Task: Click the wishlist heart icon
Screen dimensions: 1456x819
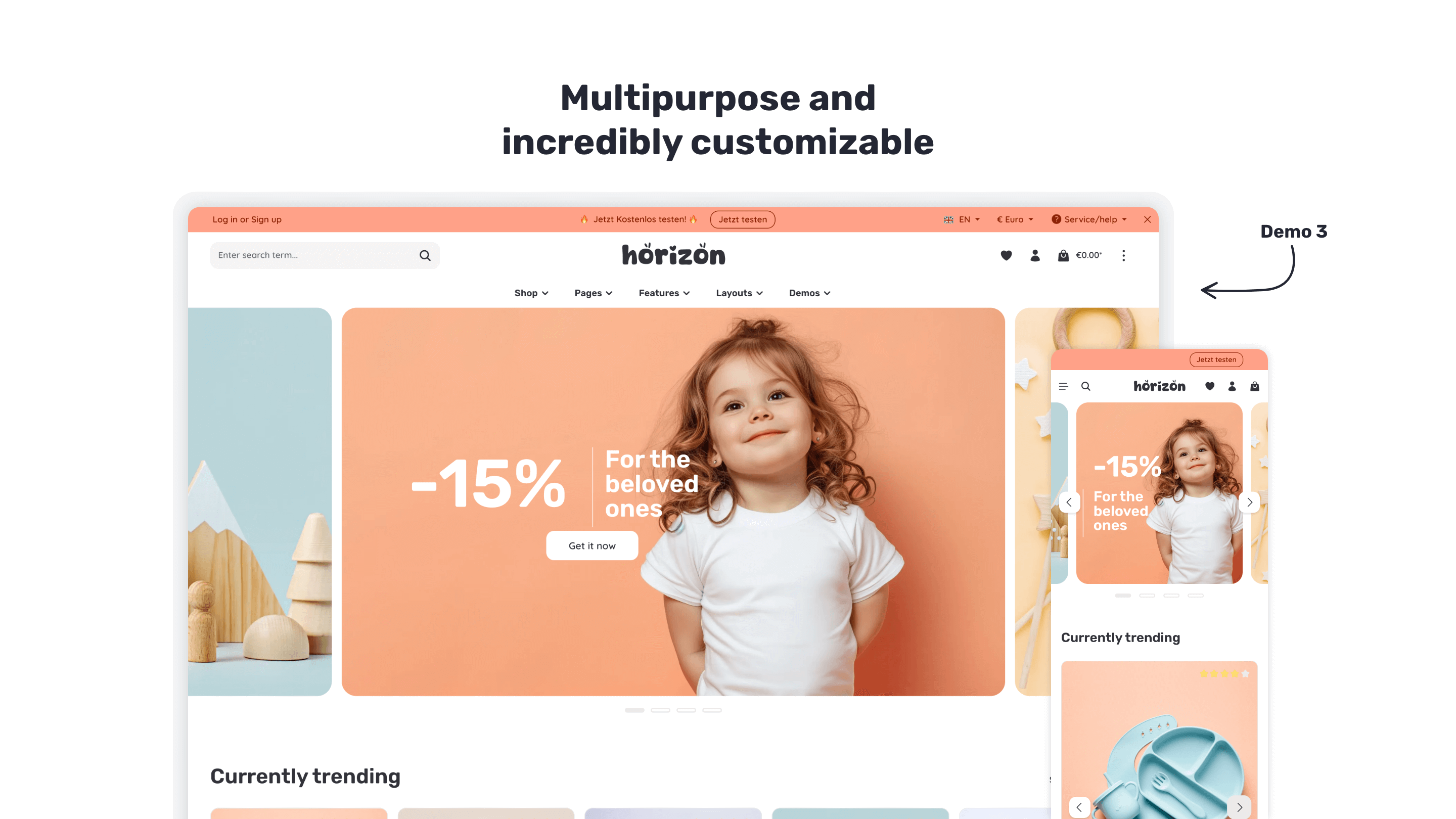Action: point(1006,255)
